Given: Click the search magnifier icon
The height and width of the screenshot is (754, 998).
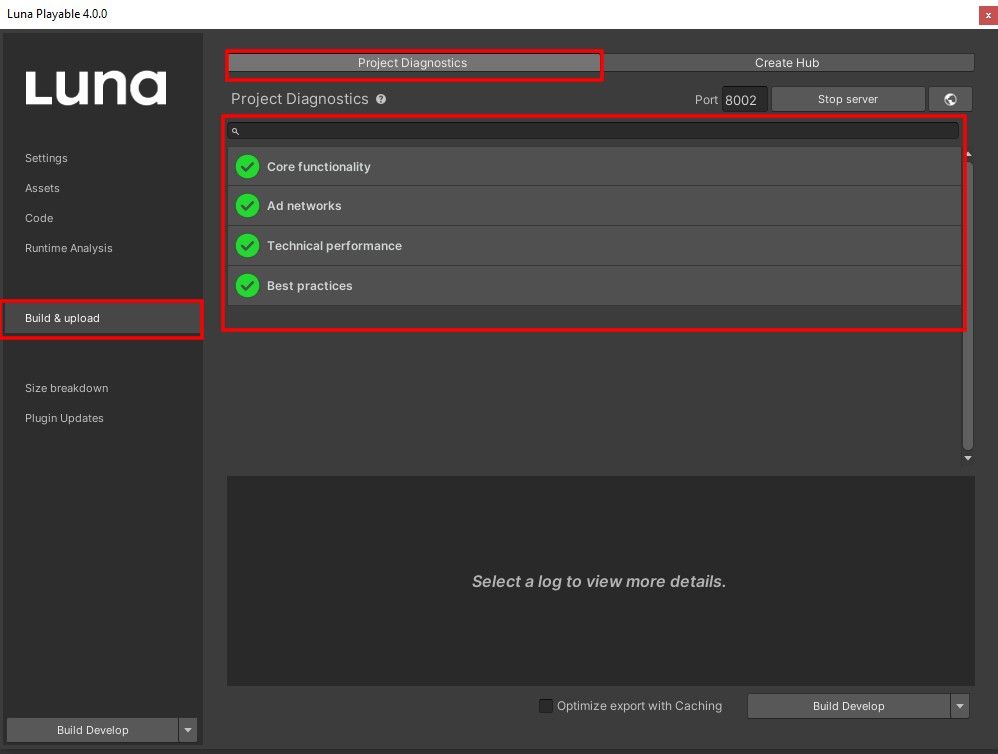Looking at the screenshot, I should [235, 131].
